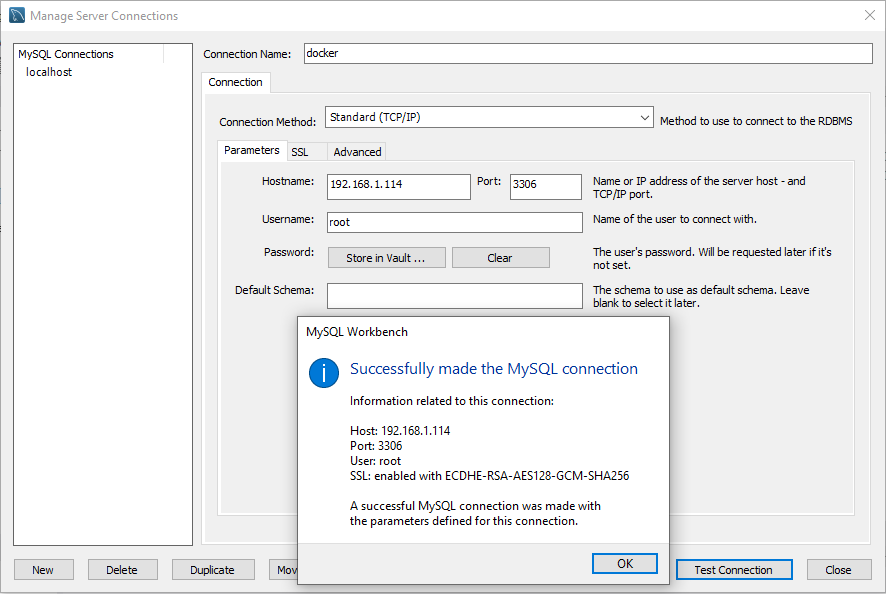Clear the stored password
The width and height of the screenshot is (886, 594).
500,258
